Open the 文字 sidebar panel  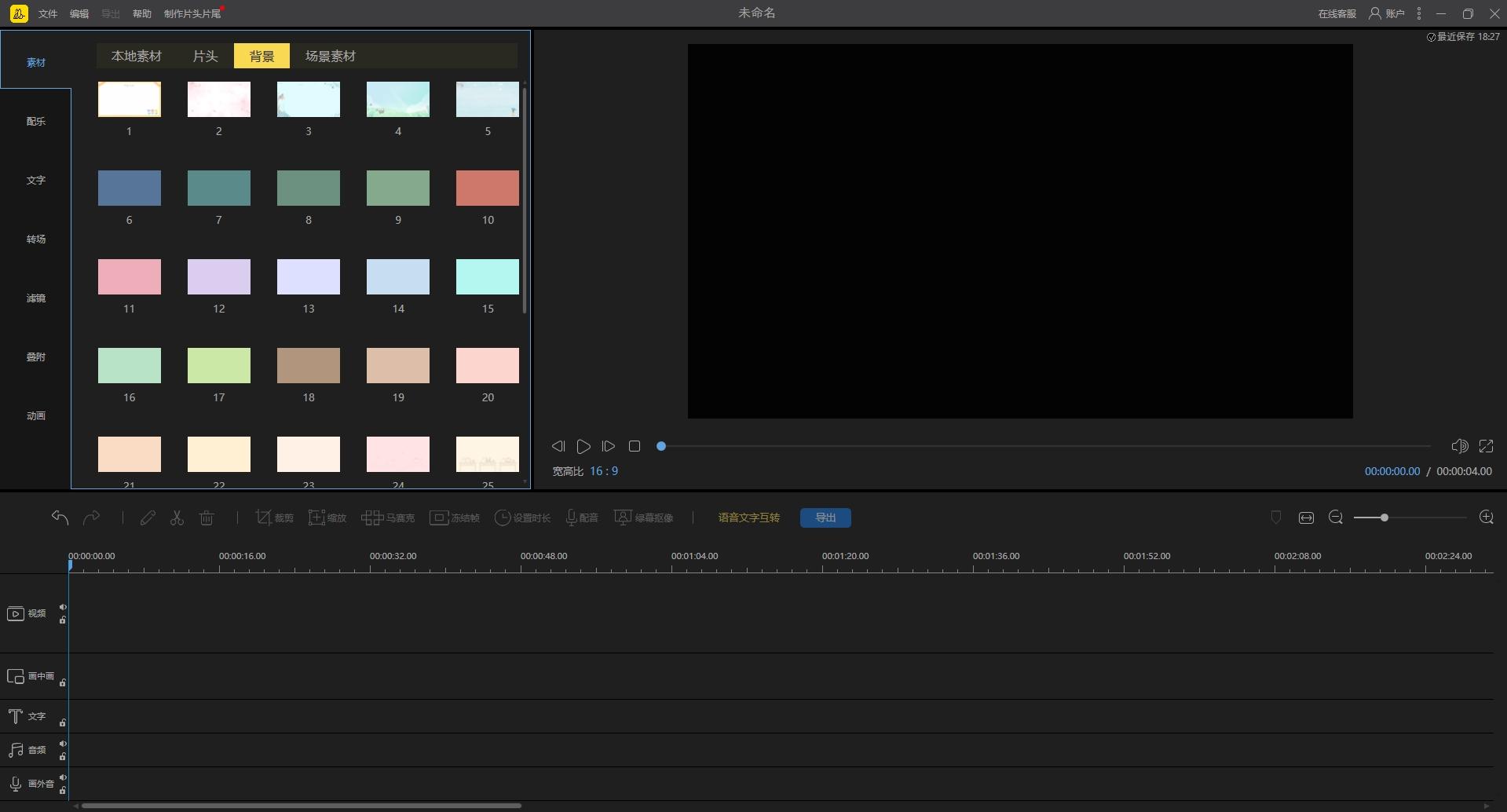pos(36,180)
